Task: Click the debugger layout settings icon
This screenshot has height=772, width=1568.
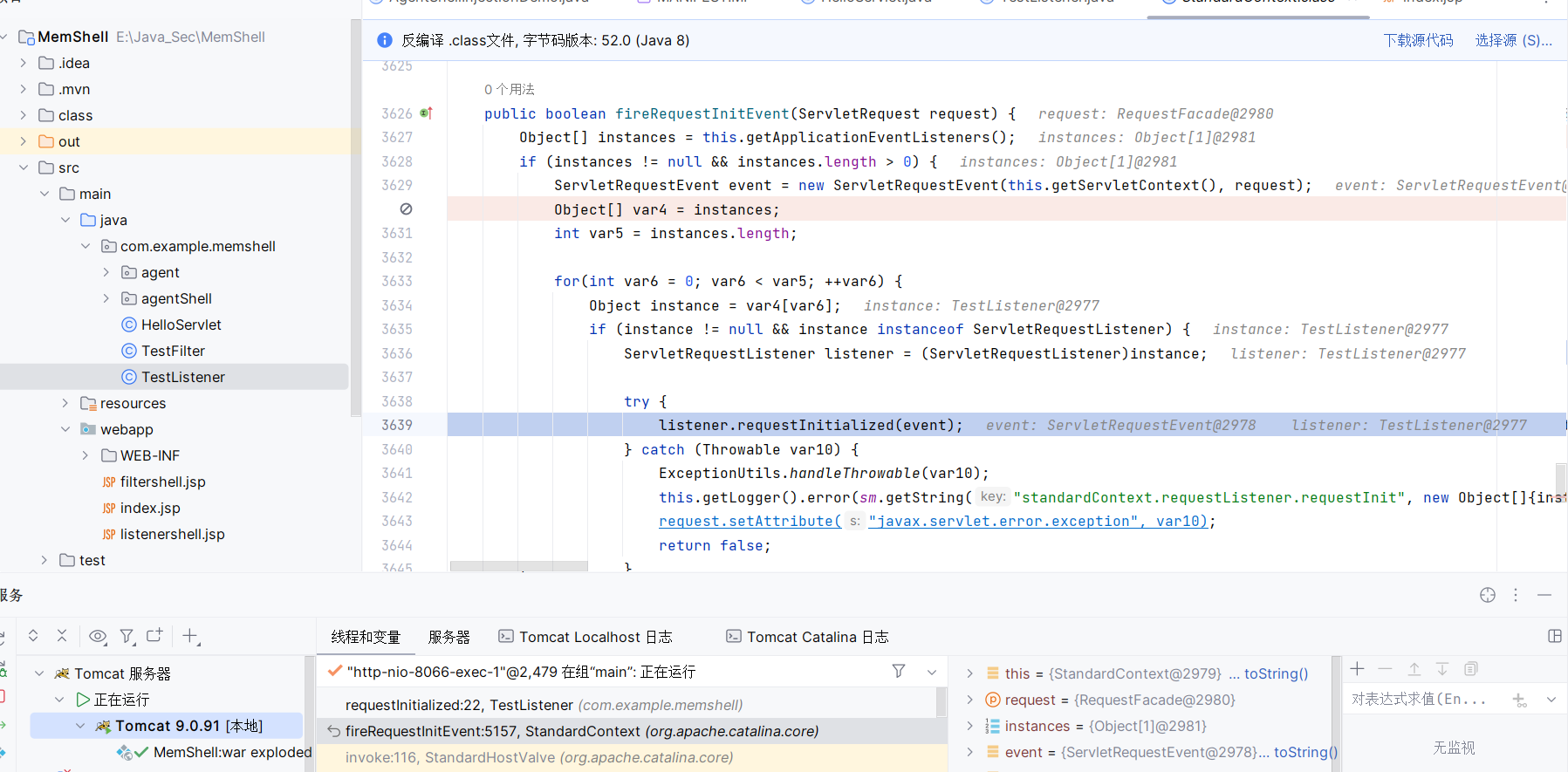Action: 1555,636
